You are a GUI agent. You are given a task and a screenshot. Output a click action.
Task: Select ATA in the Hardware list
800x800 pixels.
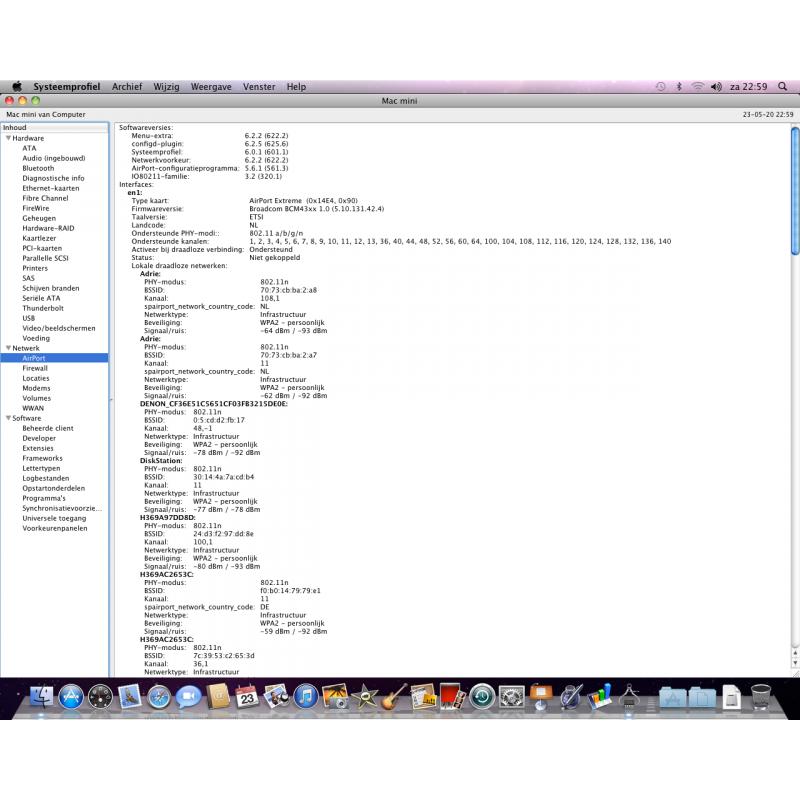pos(29,148)
